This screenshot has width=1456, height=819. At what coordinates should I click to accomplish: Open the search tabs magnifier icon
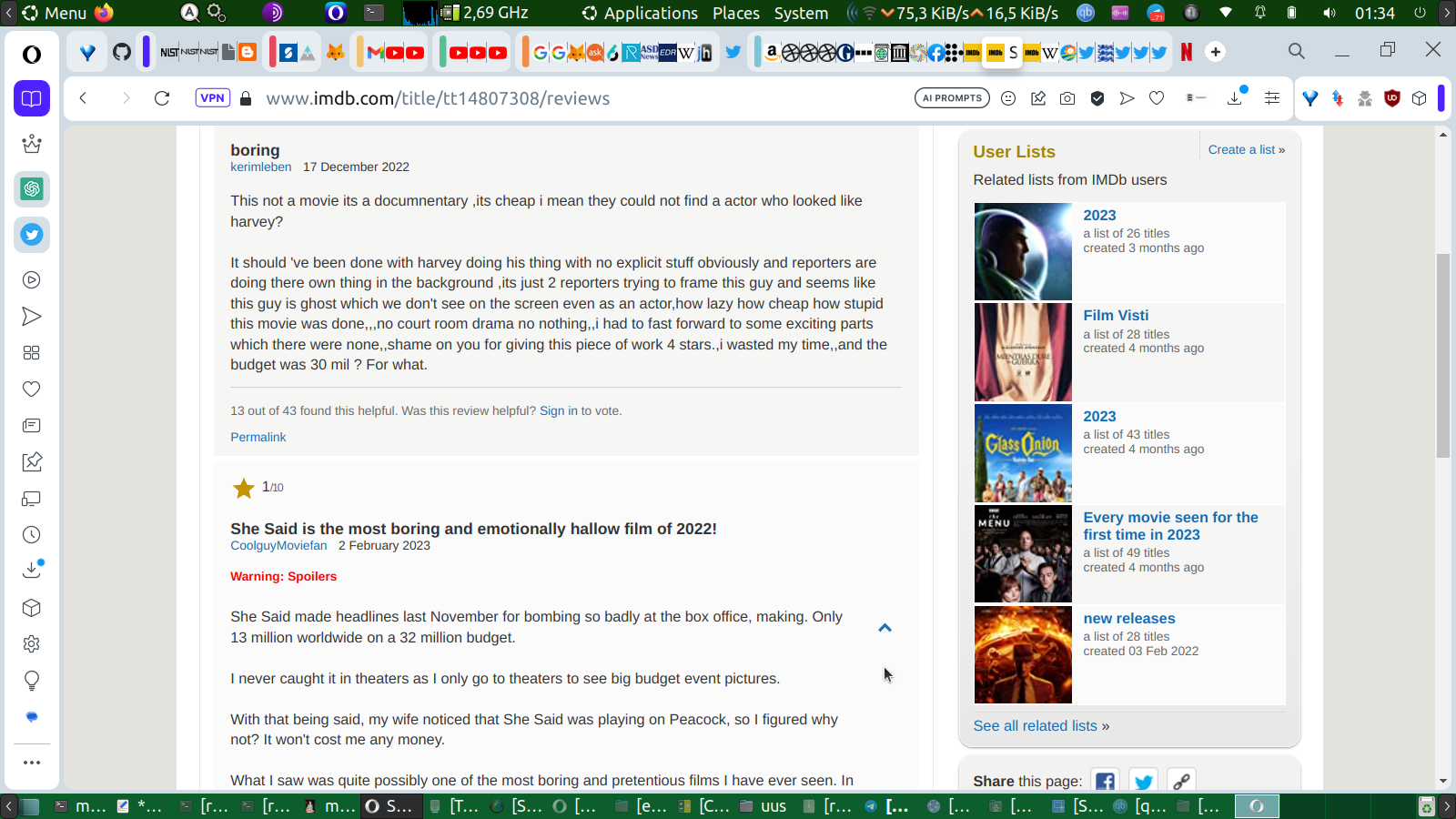click(1297, 51)
